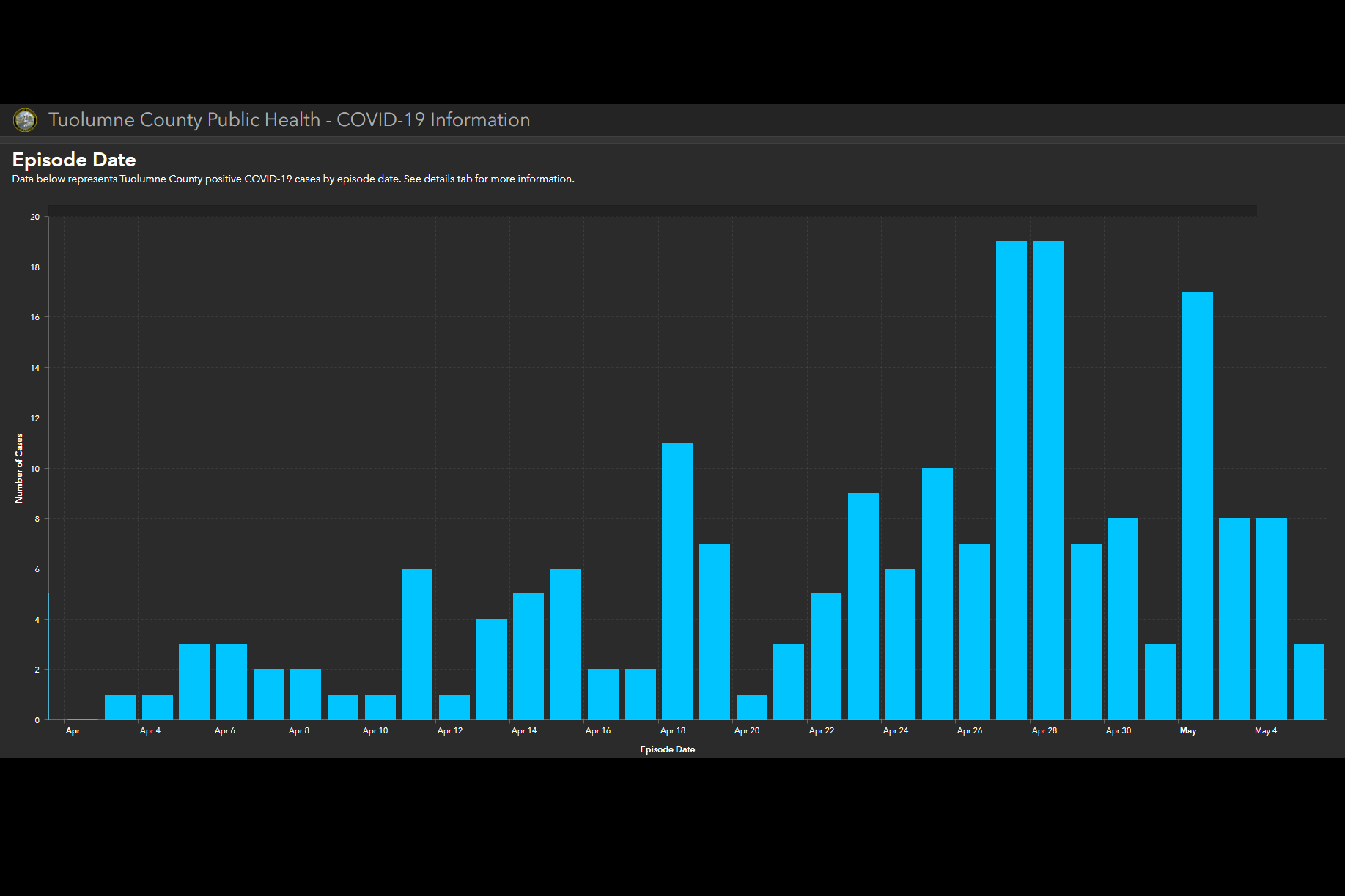Select the 2-case bar above Apr 16 label
Screen dimensions: 1345x896
click(x=603, y=695)
